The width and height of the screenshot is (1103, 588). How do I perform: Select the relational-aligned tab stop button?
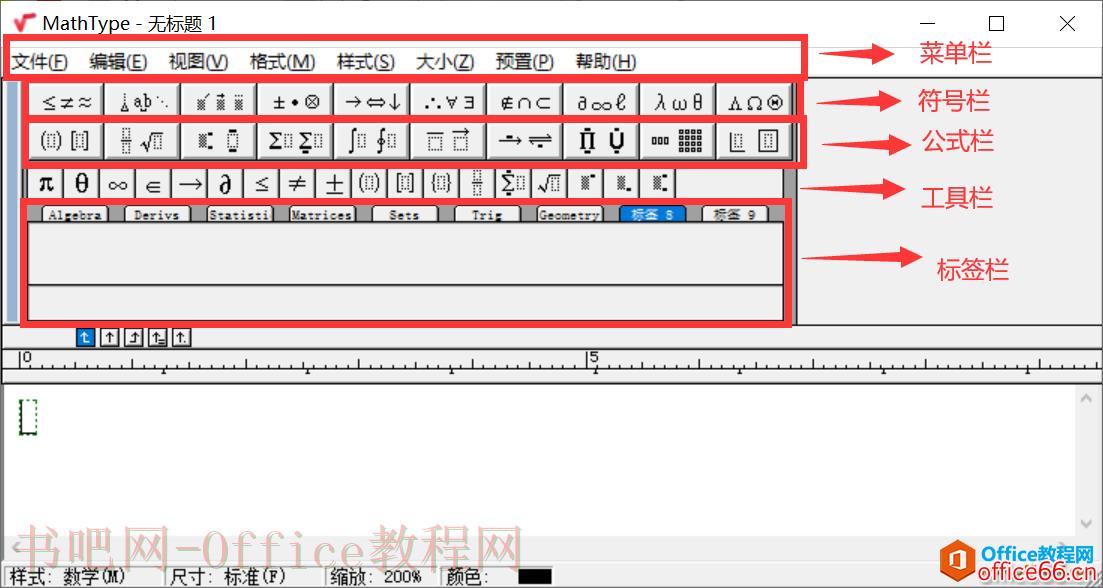point(158,338)
